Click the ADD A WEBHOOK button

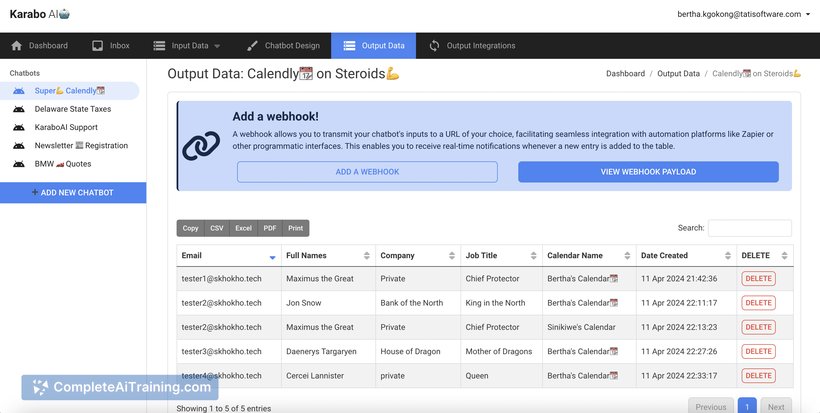tap(367, 172)
